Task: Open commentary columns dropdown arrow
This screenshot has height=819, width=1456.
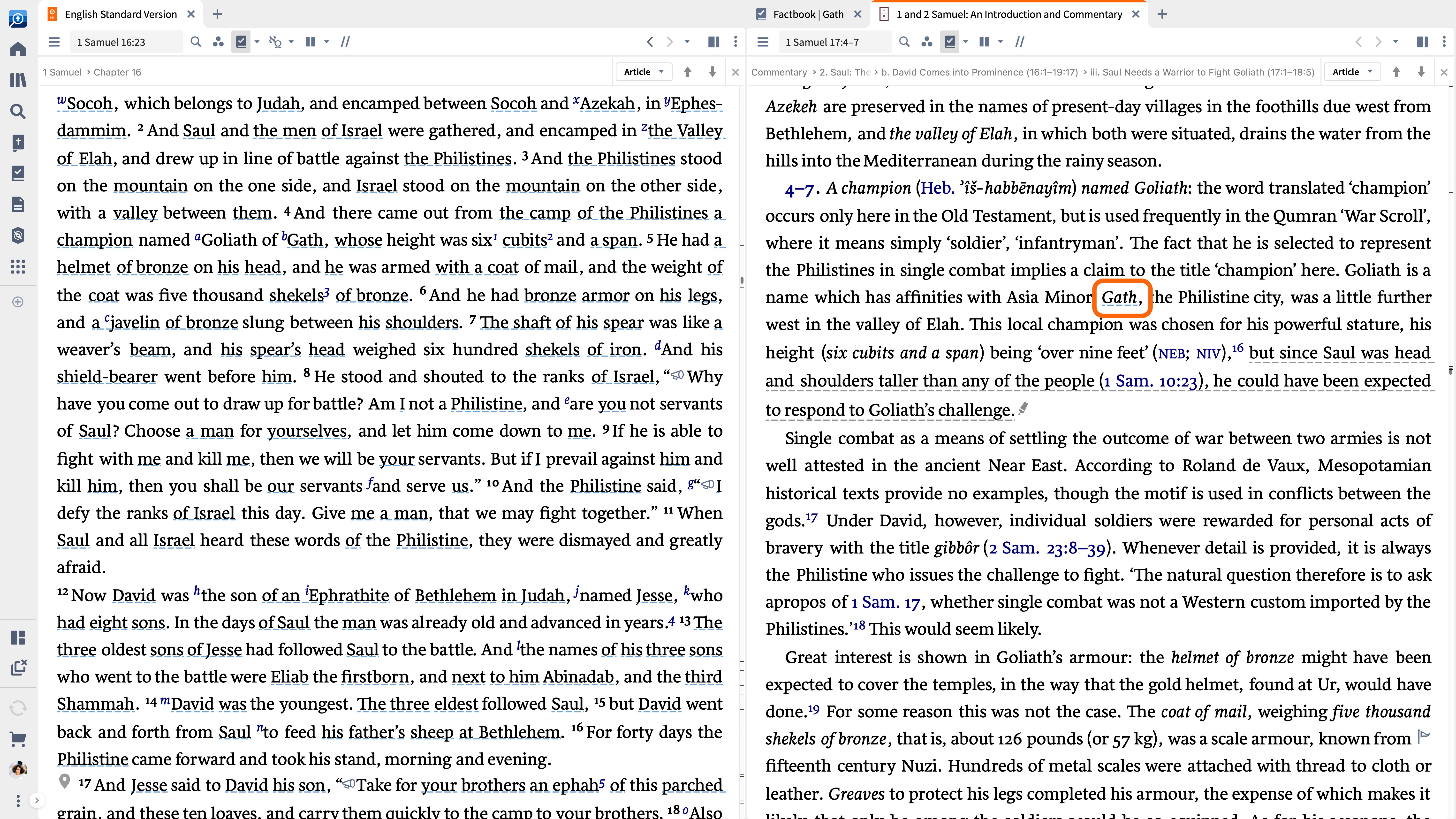Action: 1001,42
